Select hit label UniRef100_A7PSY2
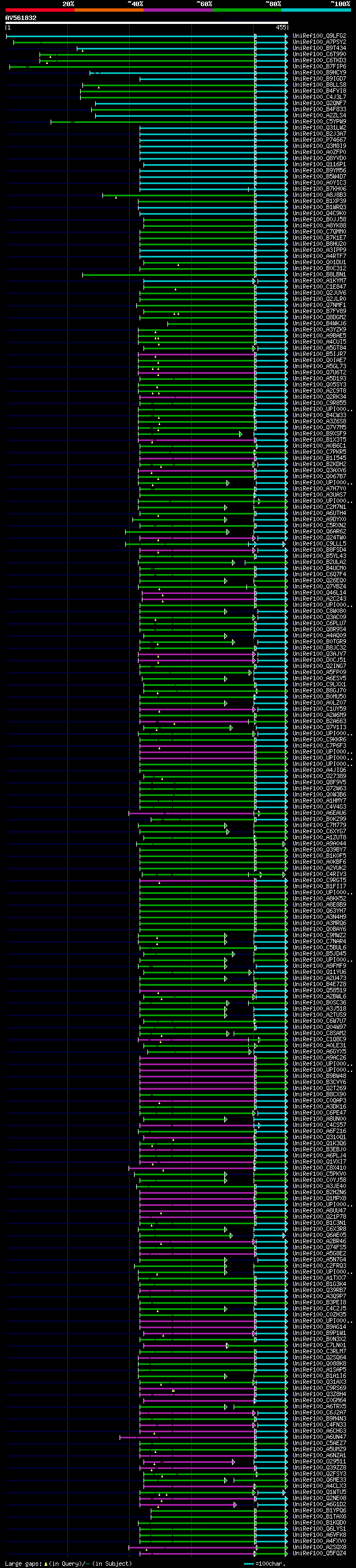The image size is (356, 1568). coord(319,43)
